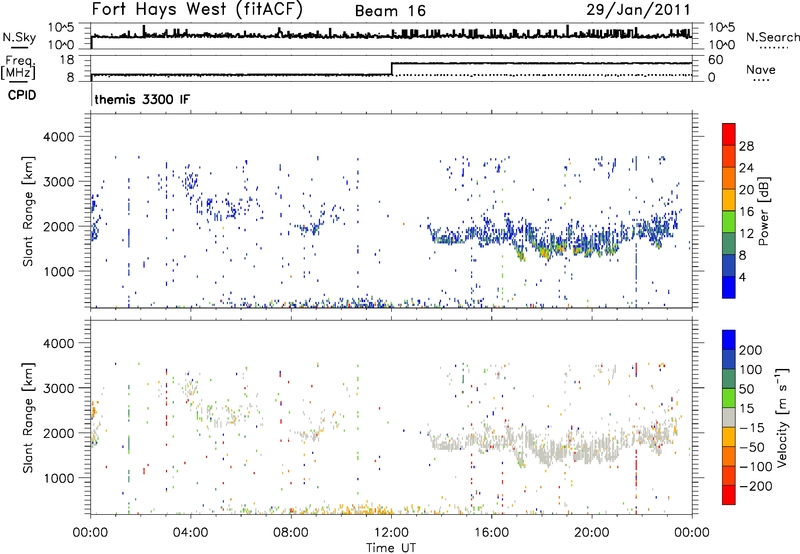Click the '-200' Velocity colorbar value
This screenshot has height=554, width=800.
[757, 486]
